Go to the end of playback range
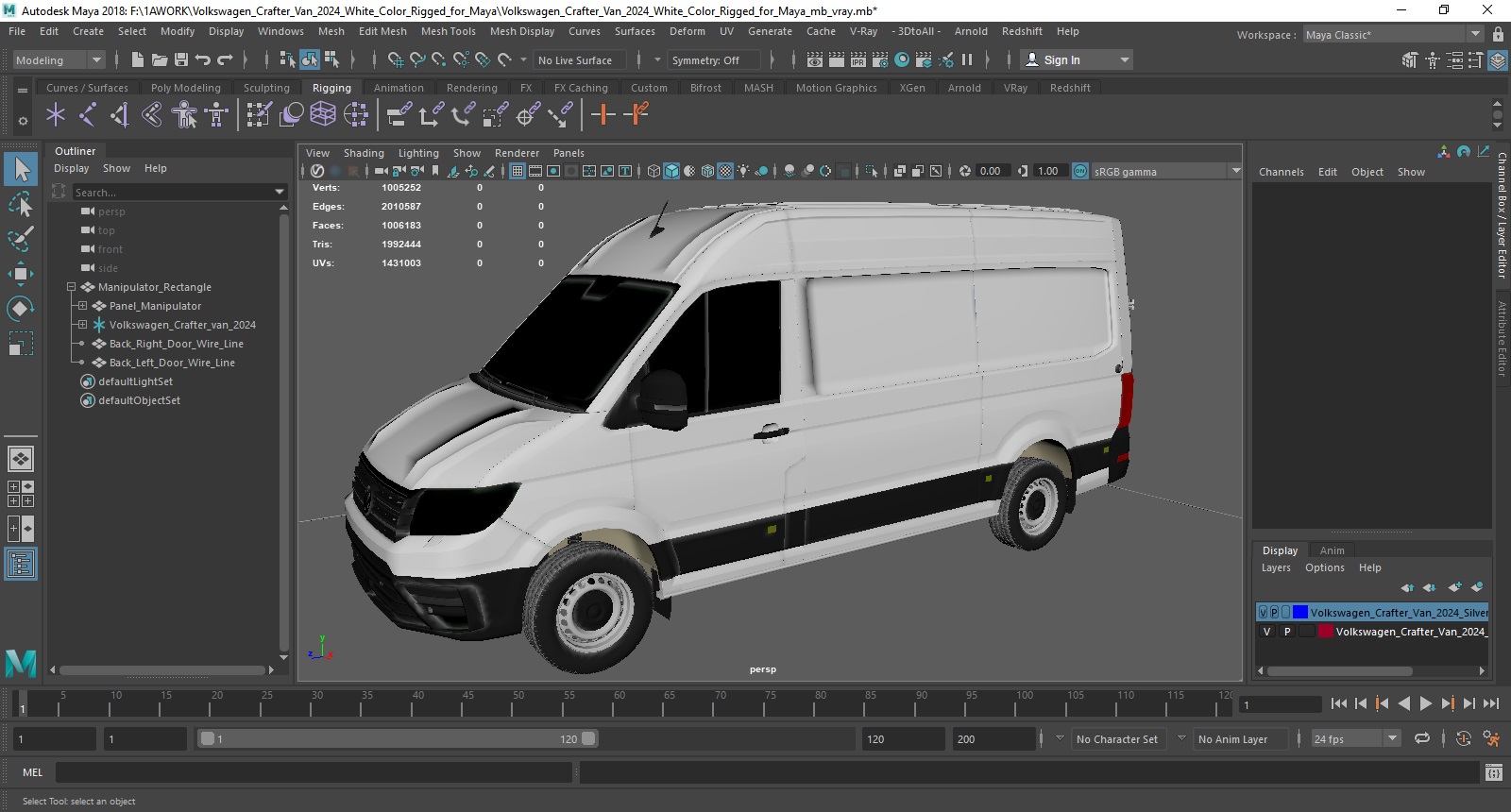Image resolution: width=1511 pixels, height=812 pixels. tap(1491, 703)
